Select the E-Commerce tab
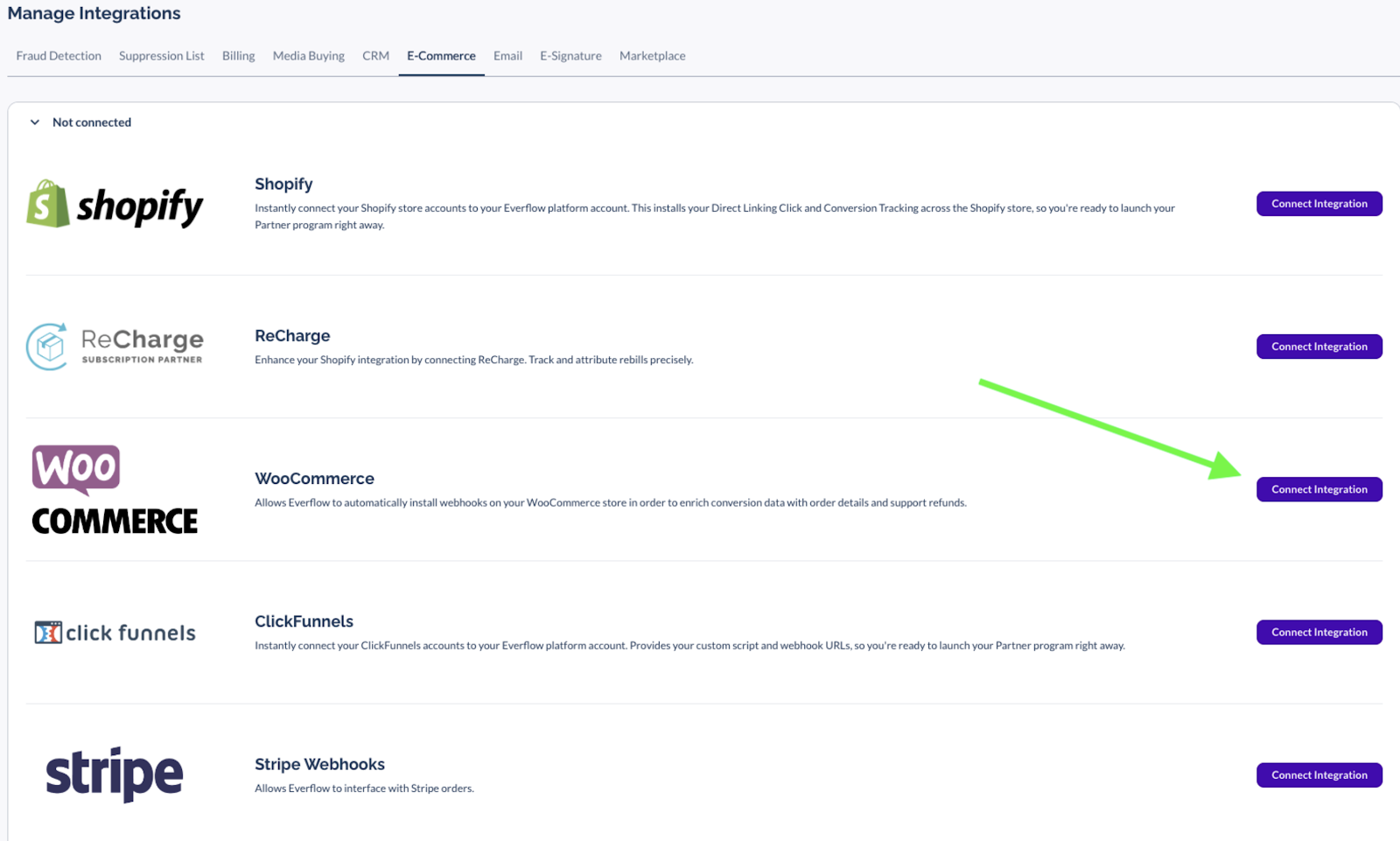1400x841 pixels. click(x=441, y=56)
